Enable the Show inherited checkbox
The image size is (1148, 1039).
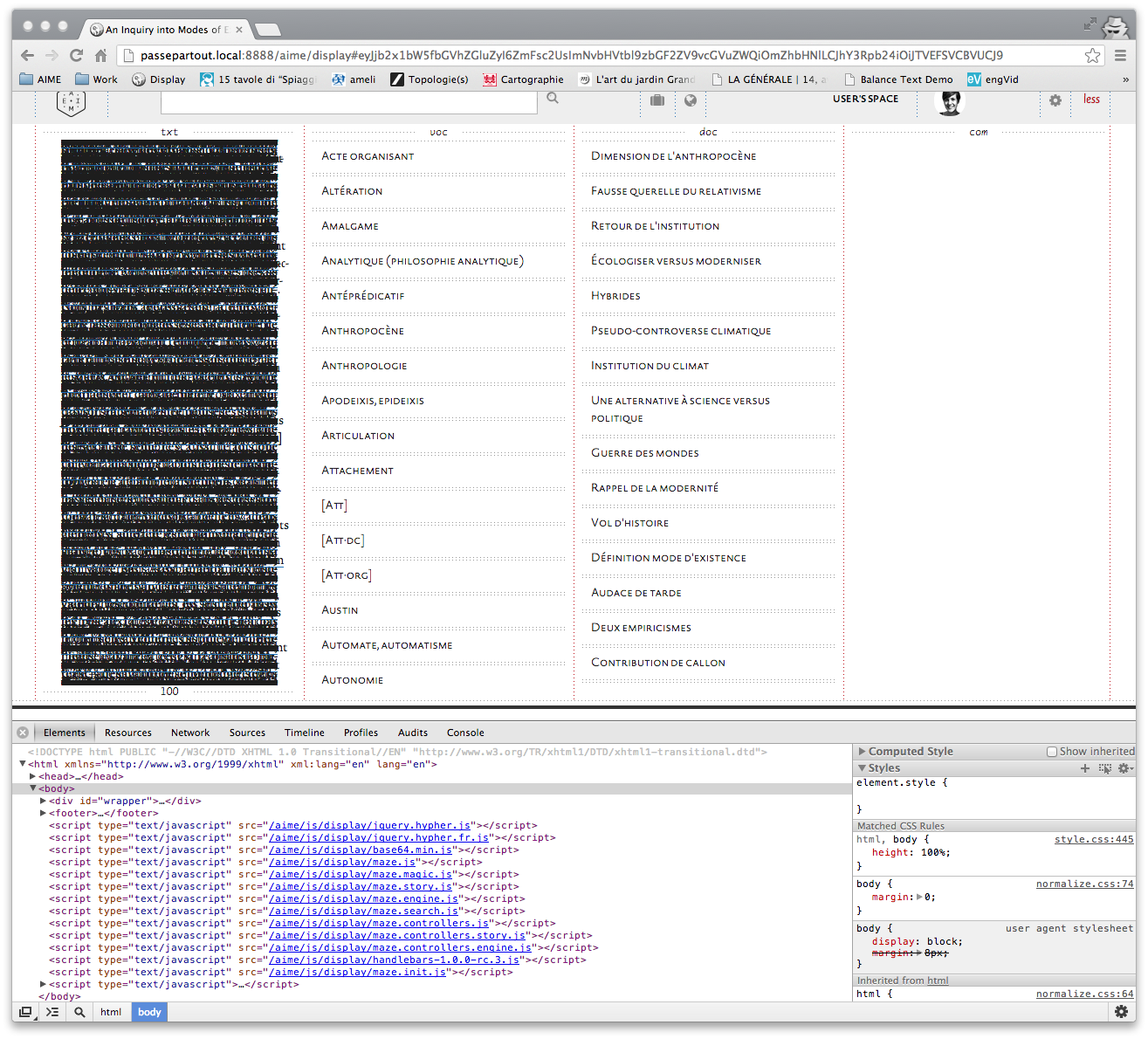[1052, 752]
